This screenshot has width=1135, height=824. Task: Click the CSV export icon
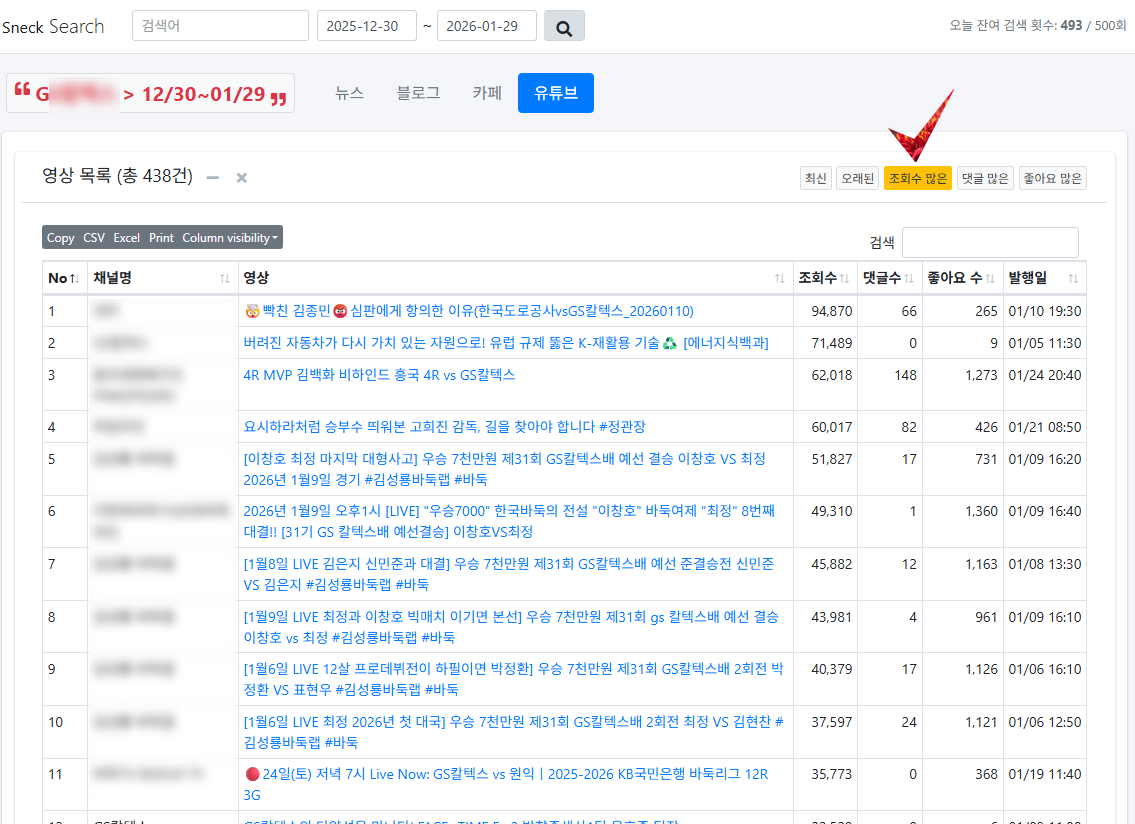click(x=94, y=237)
